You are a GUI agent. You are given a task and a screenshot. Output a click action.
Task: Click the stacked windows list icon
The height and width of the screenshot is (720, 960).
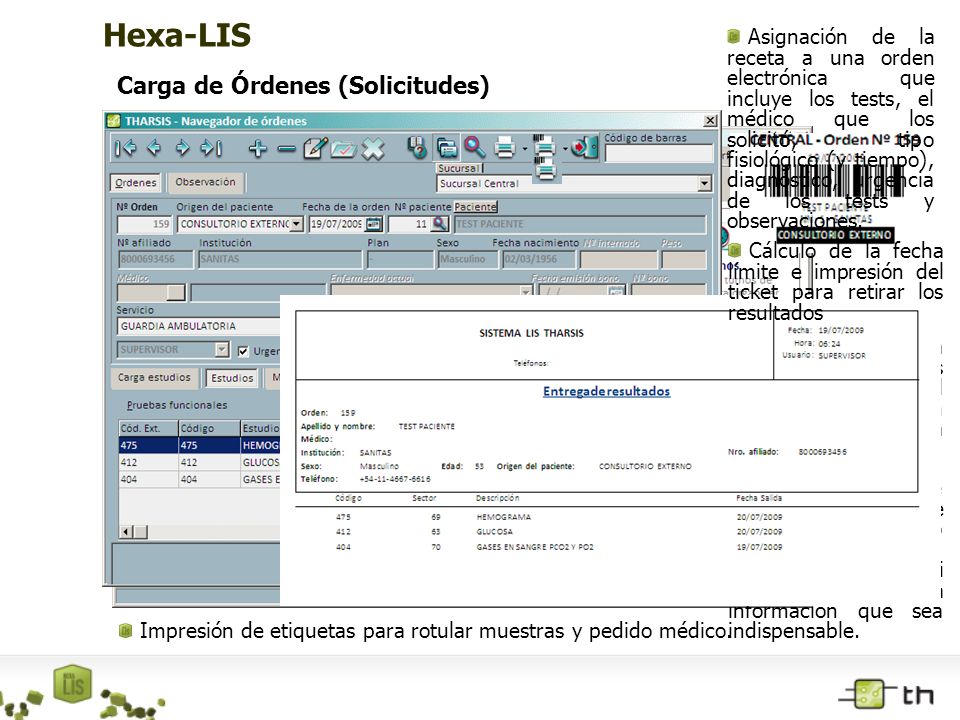tap(446, 148)
